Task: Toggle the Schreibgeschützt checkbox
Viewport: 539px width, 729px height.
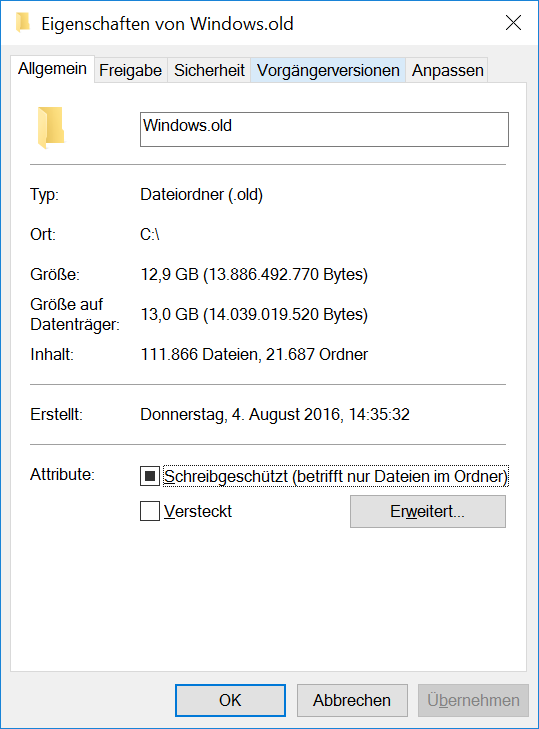Action: pos(150,476)
